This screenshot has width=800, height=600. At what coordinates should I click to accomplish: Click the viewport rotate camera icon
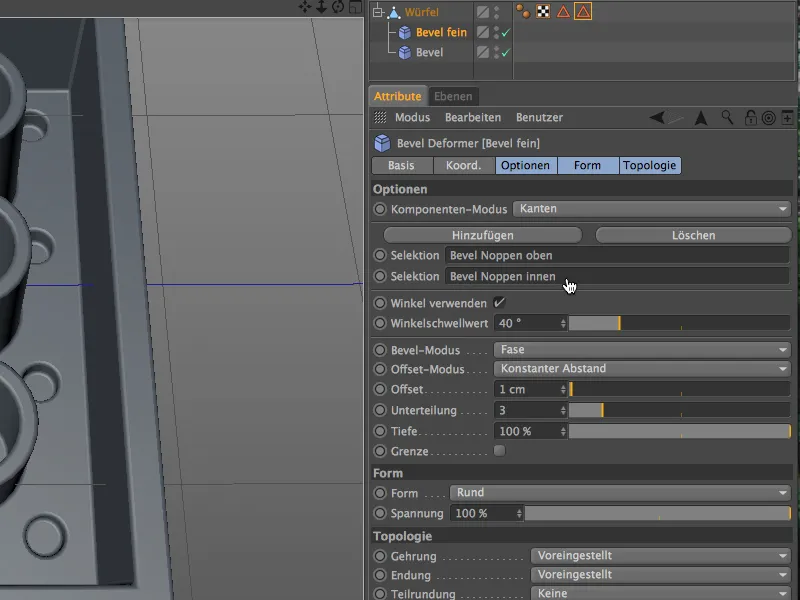pos(338,7)
